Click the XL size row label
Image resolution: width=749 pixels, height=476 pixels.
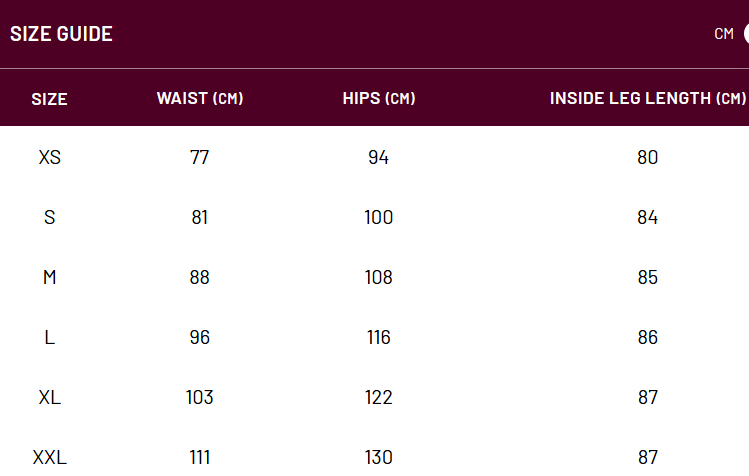(x=50, y=397)
